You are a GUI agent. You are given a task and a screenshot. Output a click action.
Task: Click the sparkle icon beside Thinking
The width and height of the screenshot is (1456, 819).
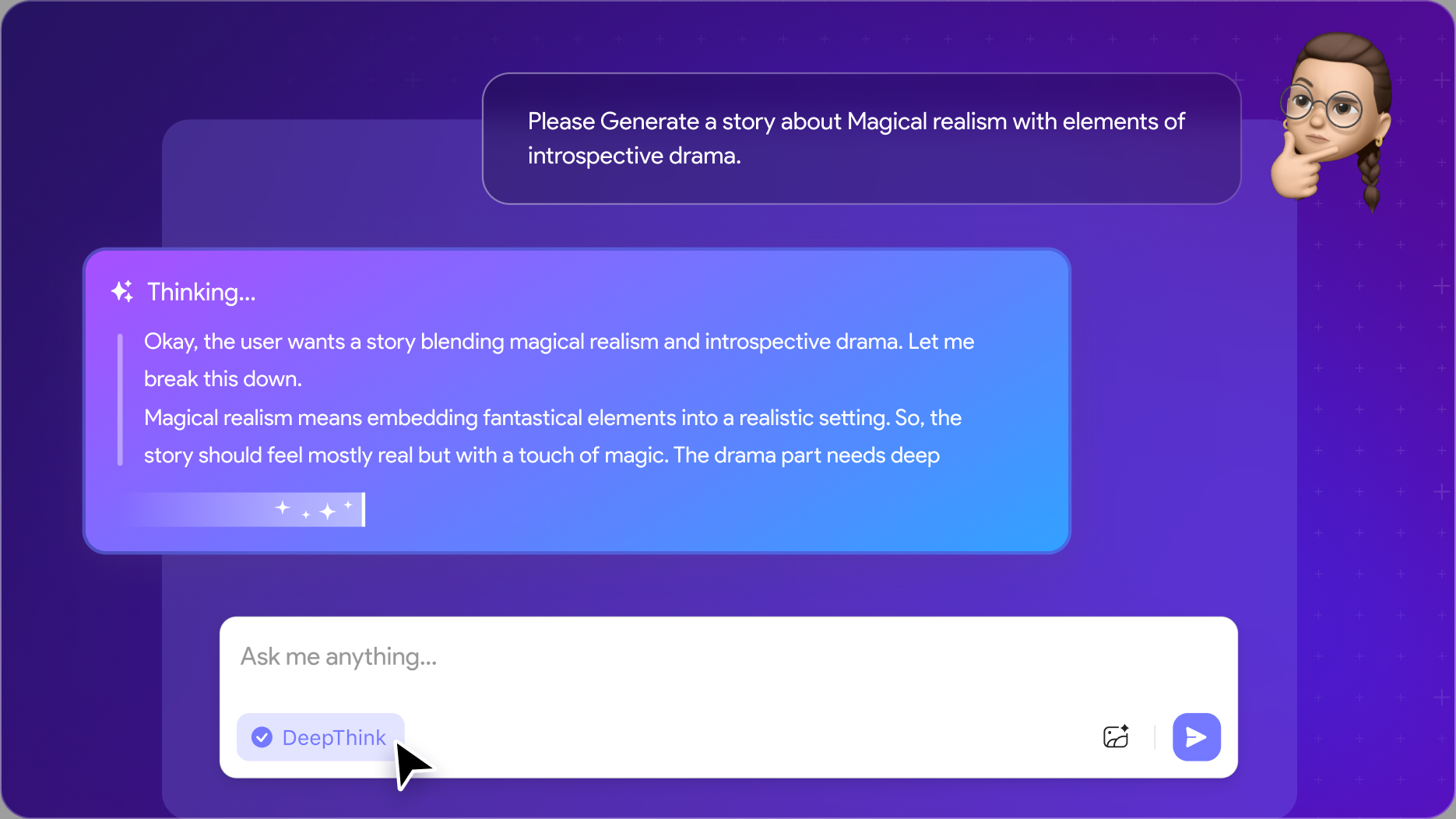click(122, 291)
